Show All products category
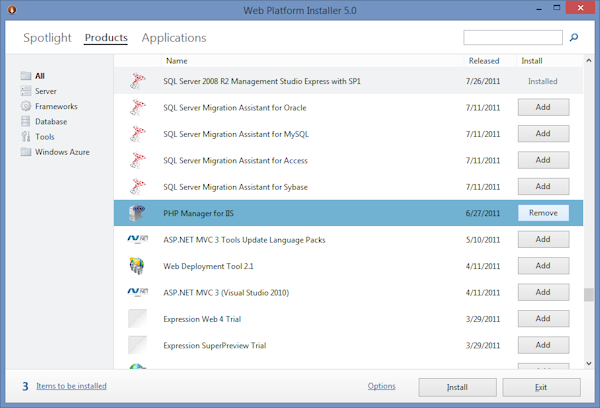Image resolution: width=600 pixels, height=408 pixels. (x=40, y=76)
